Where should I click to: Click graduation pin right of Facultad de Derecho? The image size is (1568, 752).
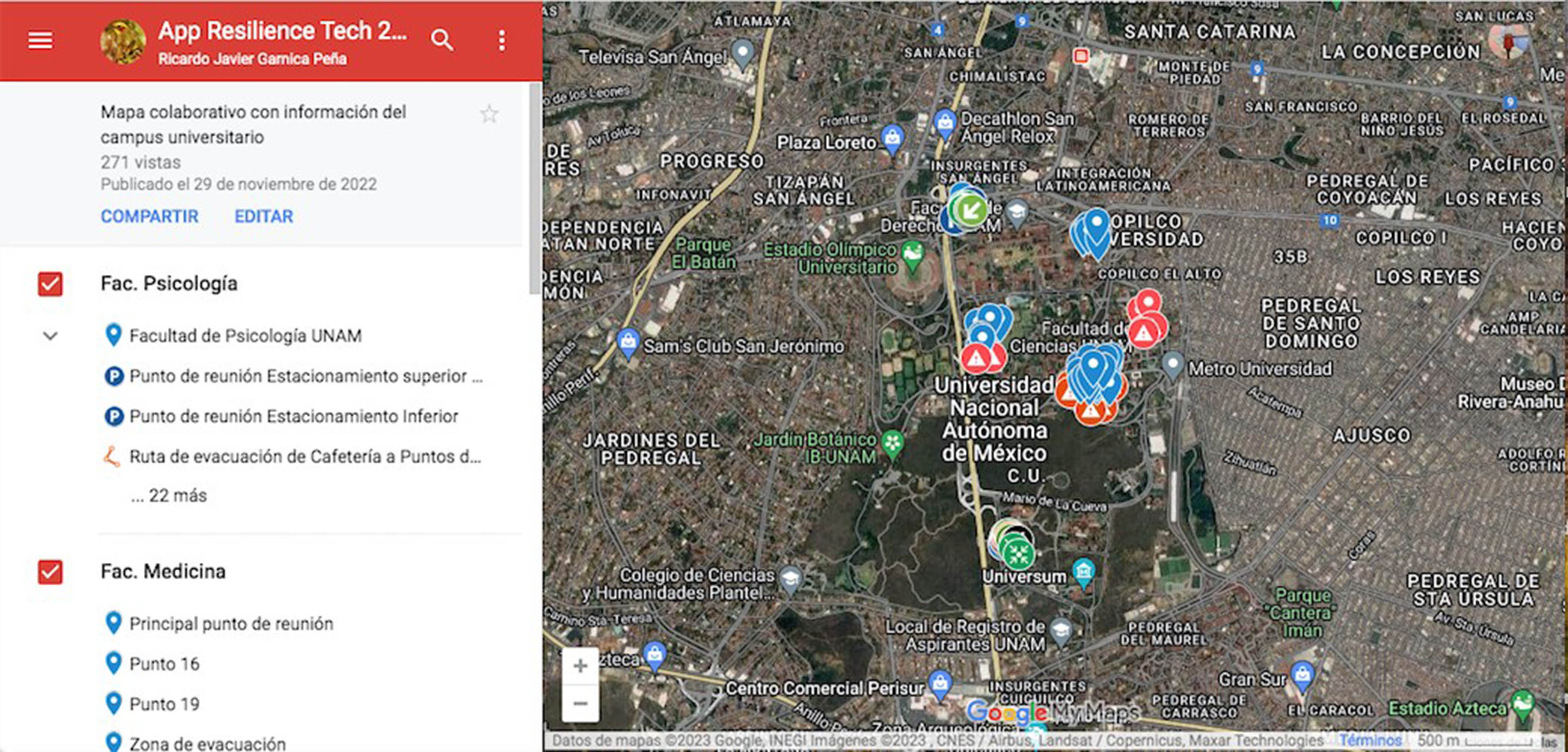click(x=1017, y=213)
